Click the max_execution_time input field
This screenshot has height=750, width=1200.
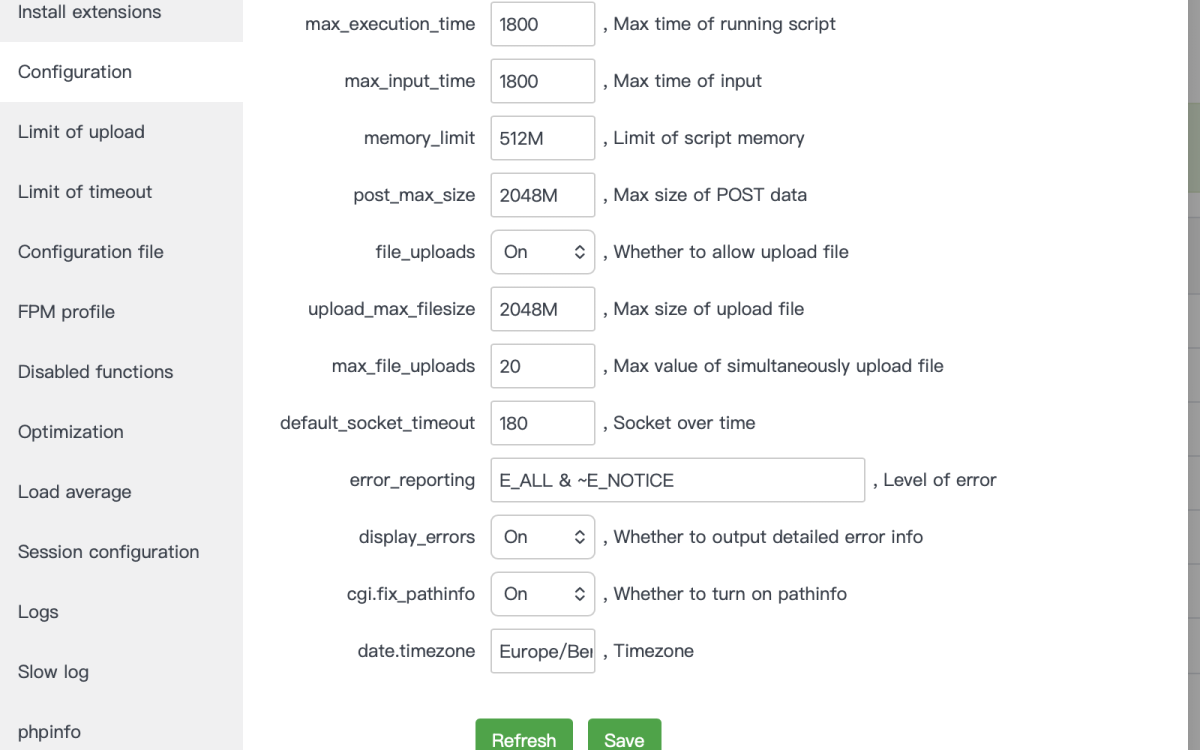click(543, 24)
